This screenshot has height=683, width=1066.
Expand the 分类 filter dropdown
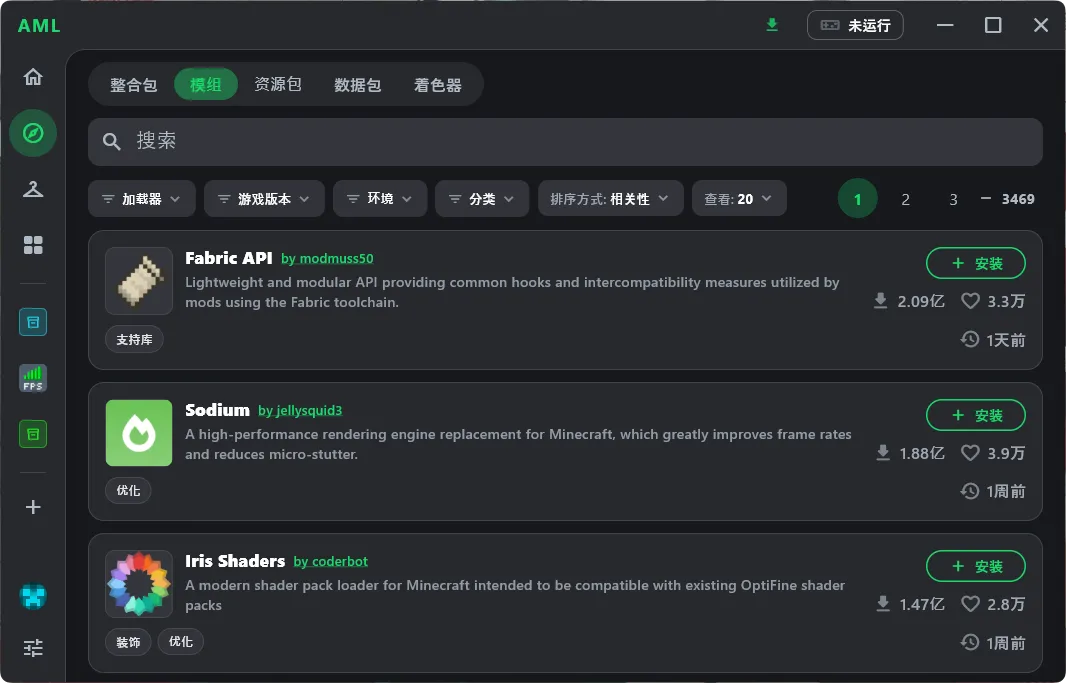click(481, 198)
